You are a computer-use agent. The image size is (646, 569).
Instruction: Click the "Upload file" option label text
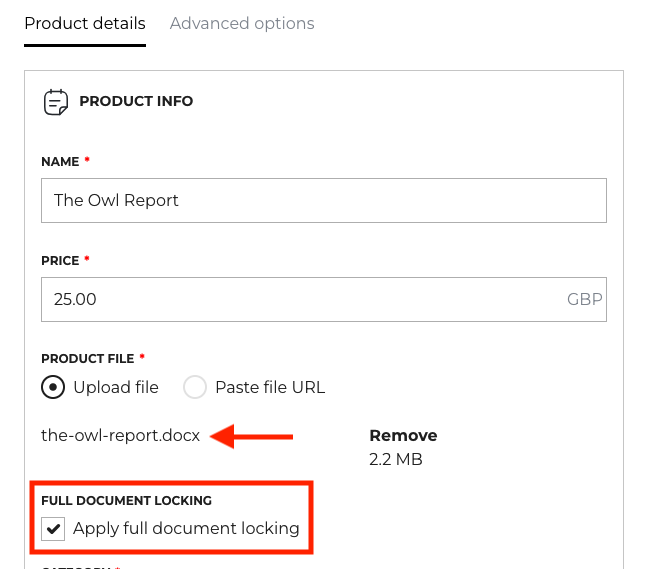point(116,387)
